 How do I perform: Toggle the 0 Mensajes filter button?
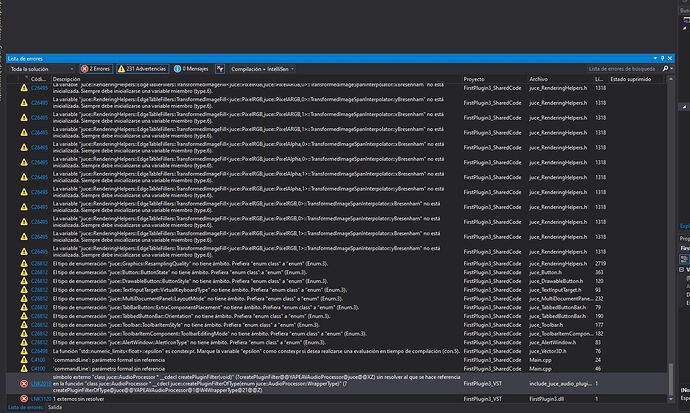click(191, 69)
